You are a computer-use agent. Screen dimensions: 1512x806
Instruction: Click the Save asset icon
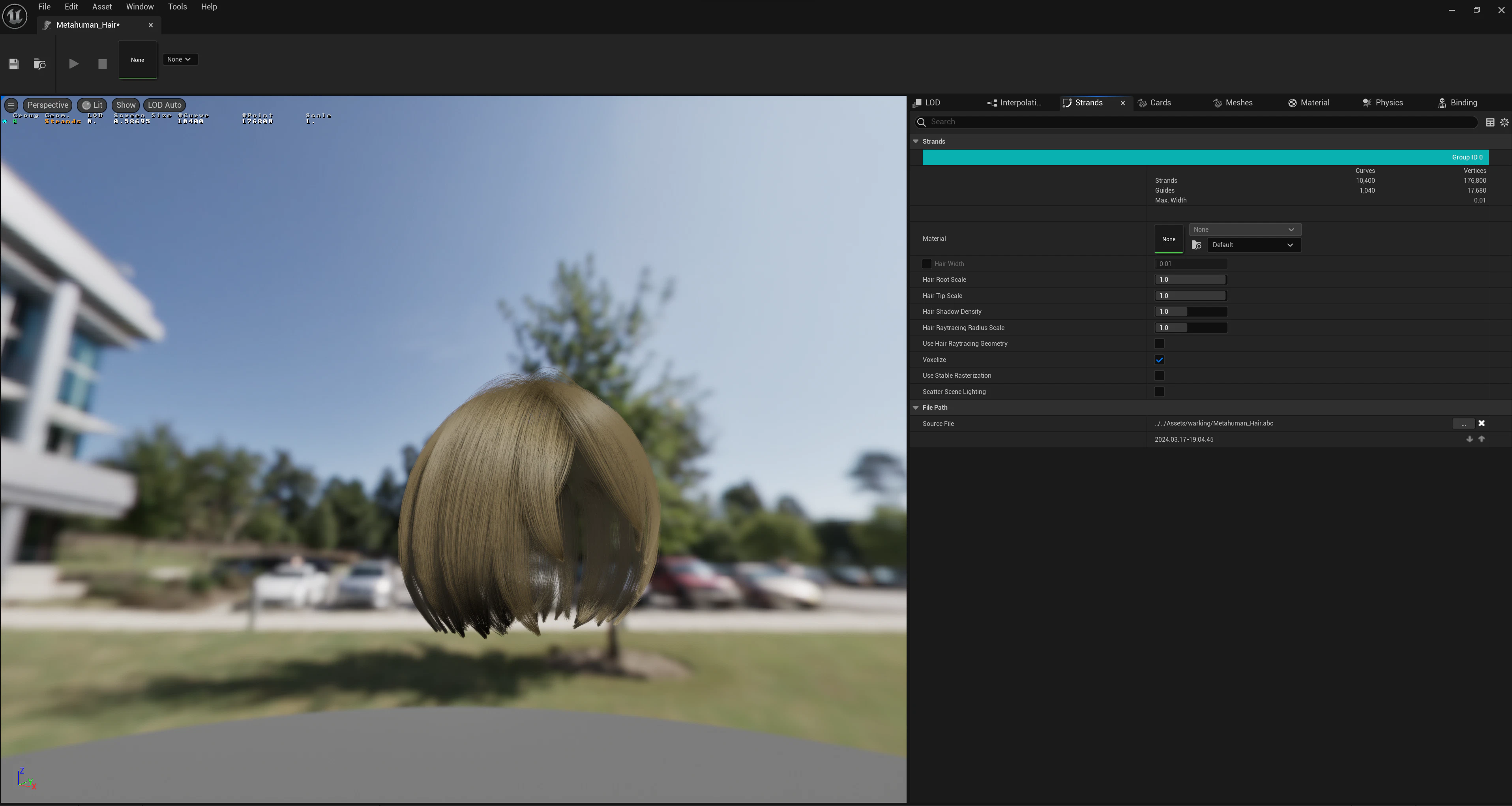(x=13, y=64)
